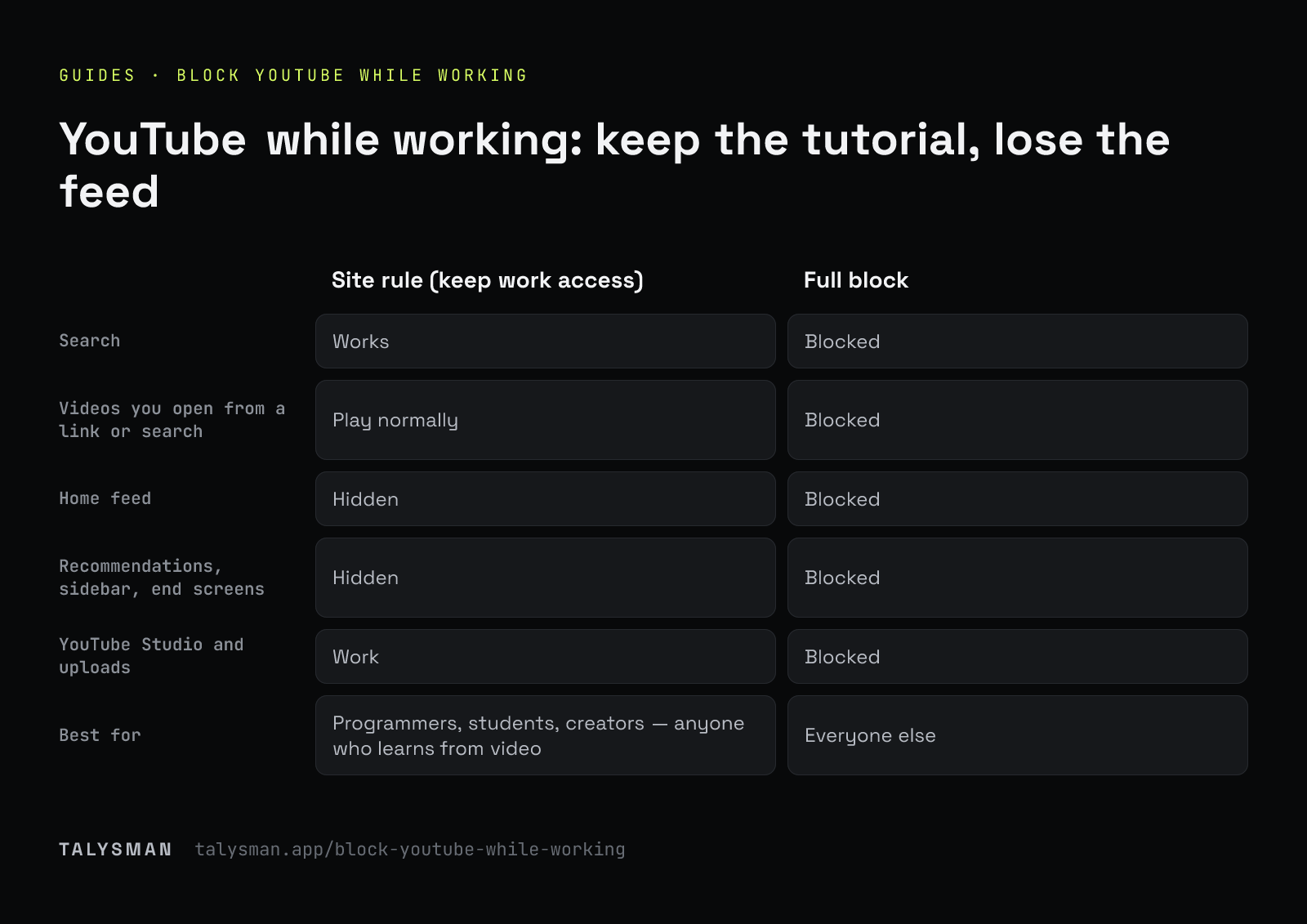Click the page headline about keeping tutorials
Screen dimensions: 1307x924
tap(614, 165)
